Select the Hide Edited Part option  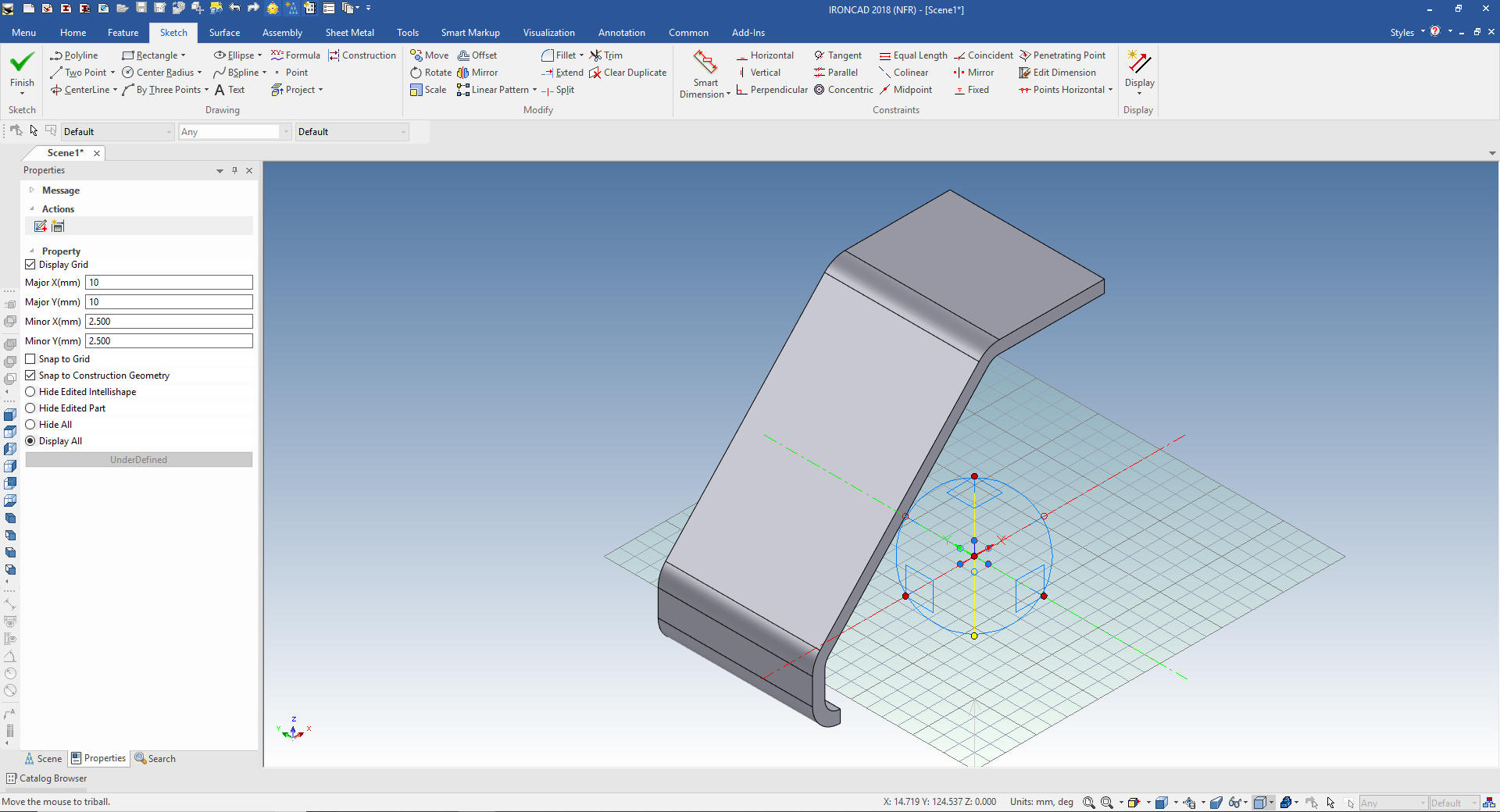30,408
